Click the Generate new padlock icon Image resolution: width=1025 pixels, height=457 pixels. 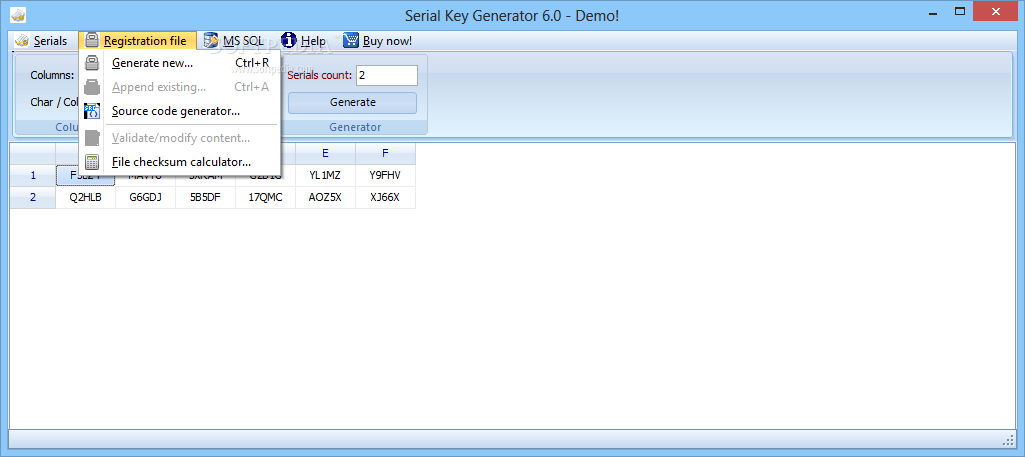point(92,63)
